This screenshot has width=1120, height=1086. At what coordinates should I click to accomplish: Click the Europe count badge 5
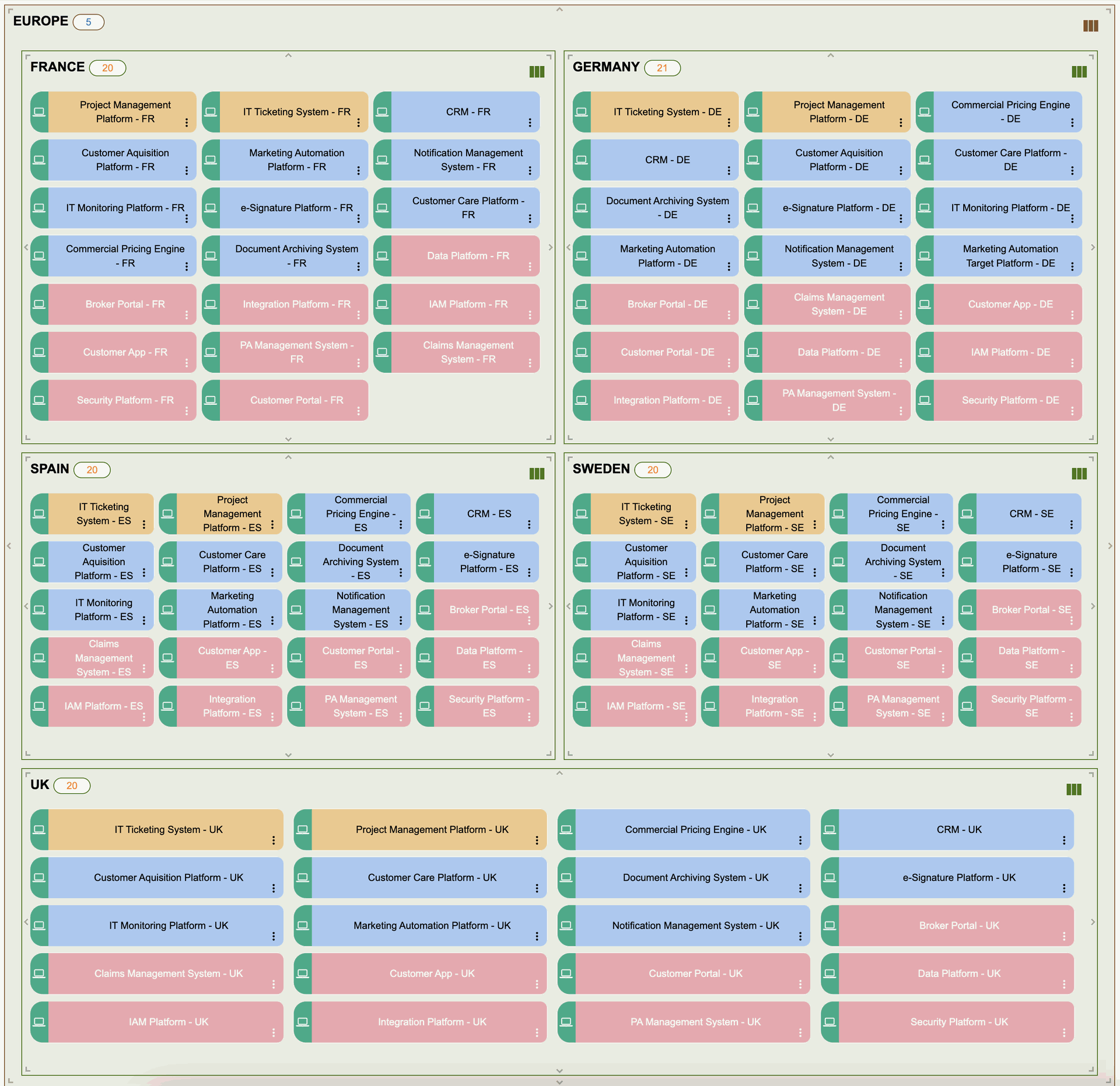[88, 22]
